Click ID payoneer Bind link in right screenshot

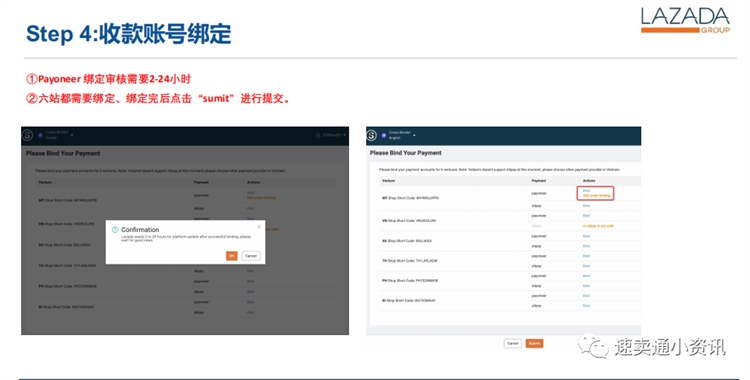point(586,296)
